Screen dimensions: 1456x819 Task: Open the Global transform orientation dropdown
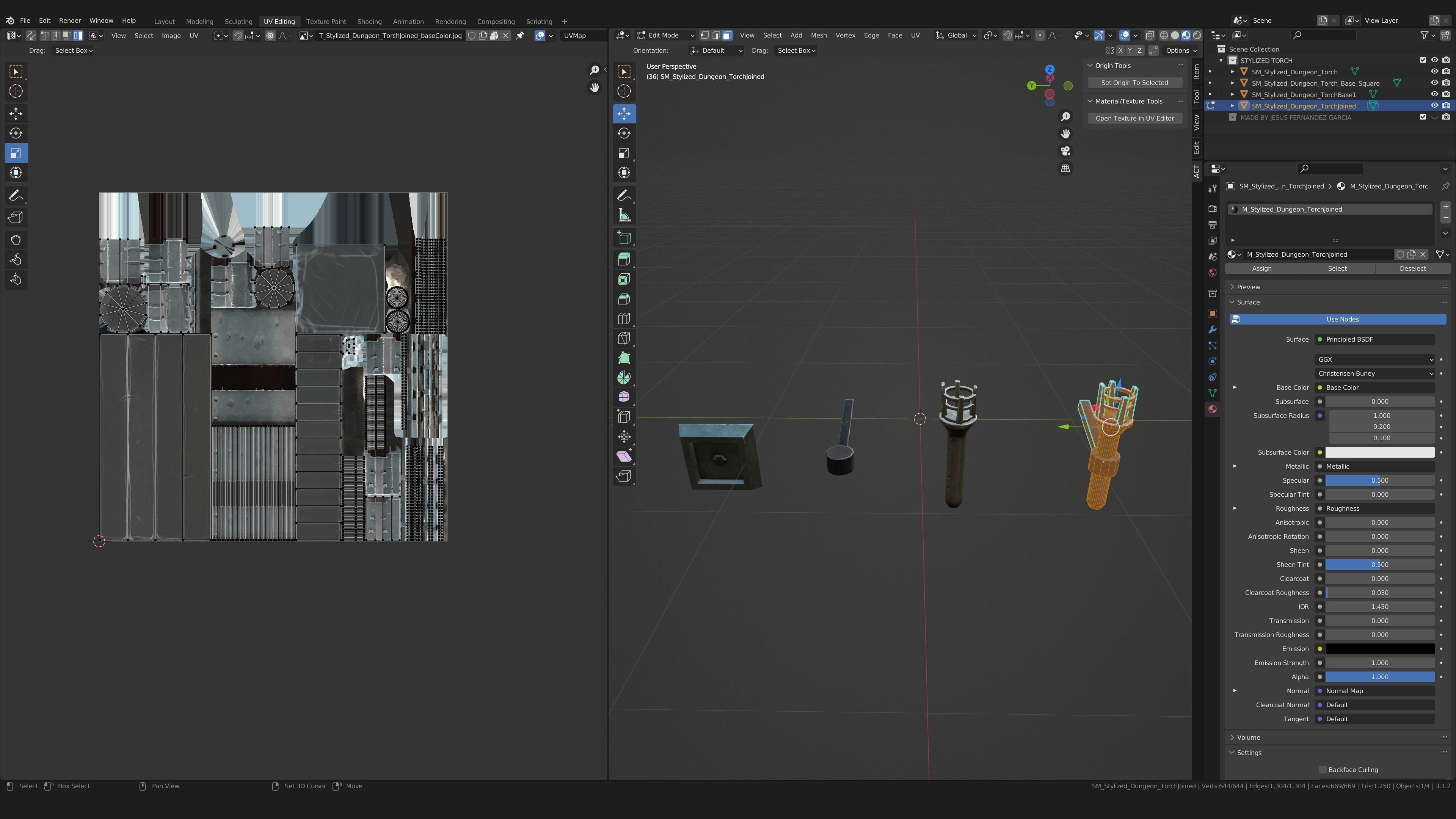[x=956, y=36]
